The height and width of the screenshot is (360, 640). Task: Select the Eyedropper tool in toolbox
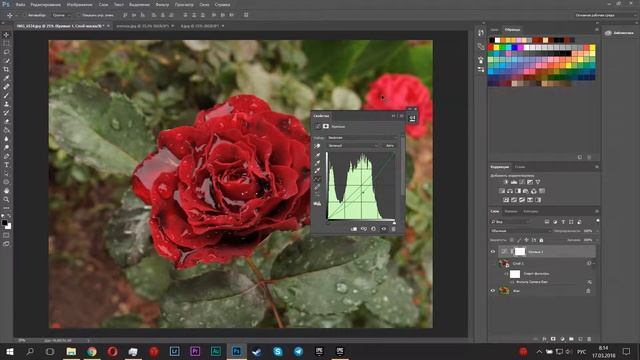point(6,78)
